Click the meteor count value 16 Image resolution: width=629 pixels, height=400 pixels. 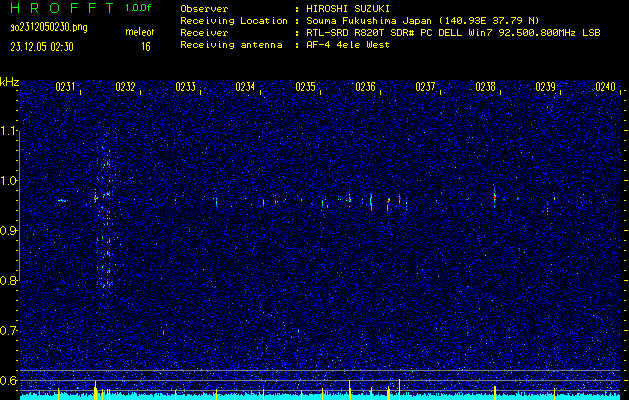[146, 46]
